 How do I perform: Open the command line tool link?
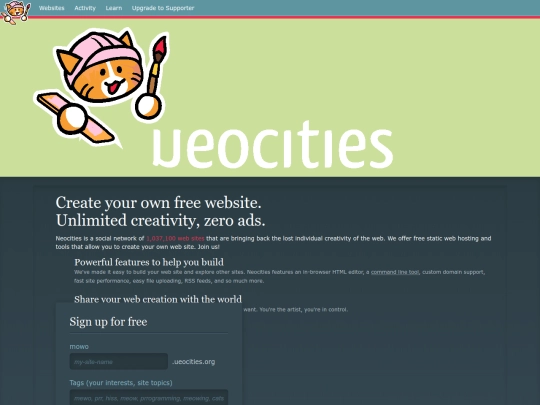(395, 272)
